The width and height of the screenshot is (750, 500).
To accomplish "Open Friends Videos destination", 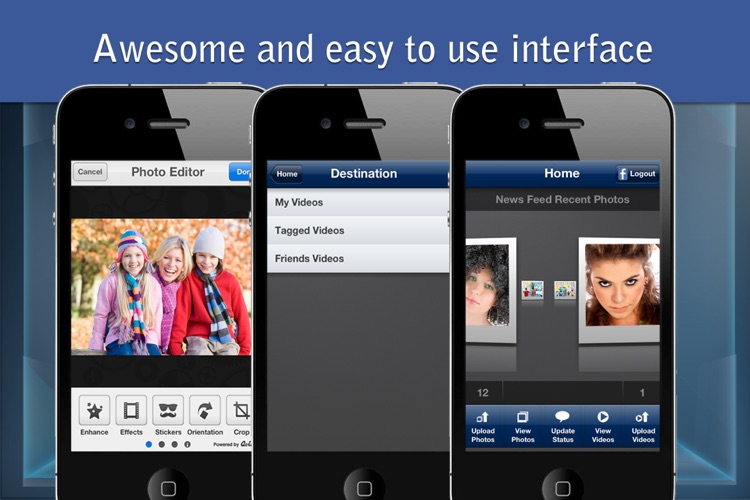I will [358, 258].
